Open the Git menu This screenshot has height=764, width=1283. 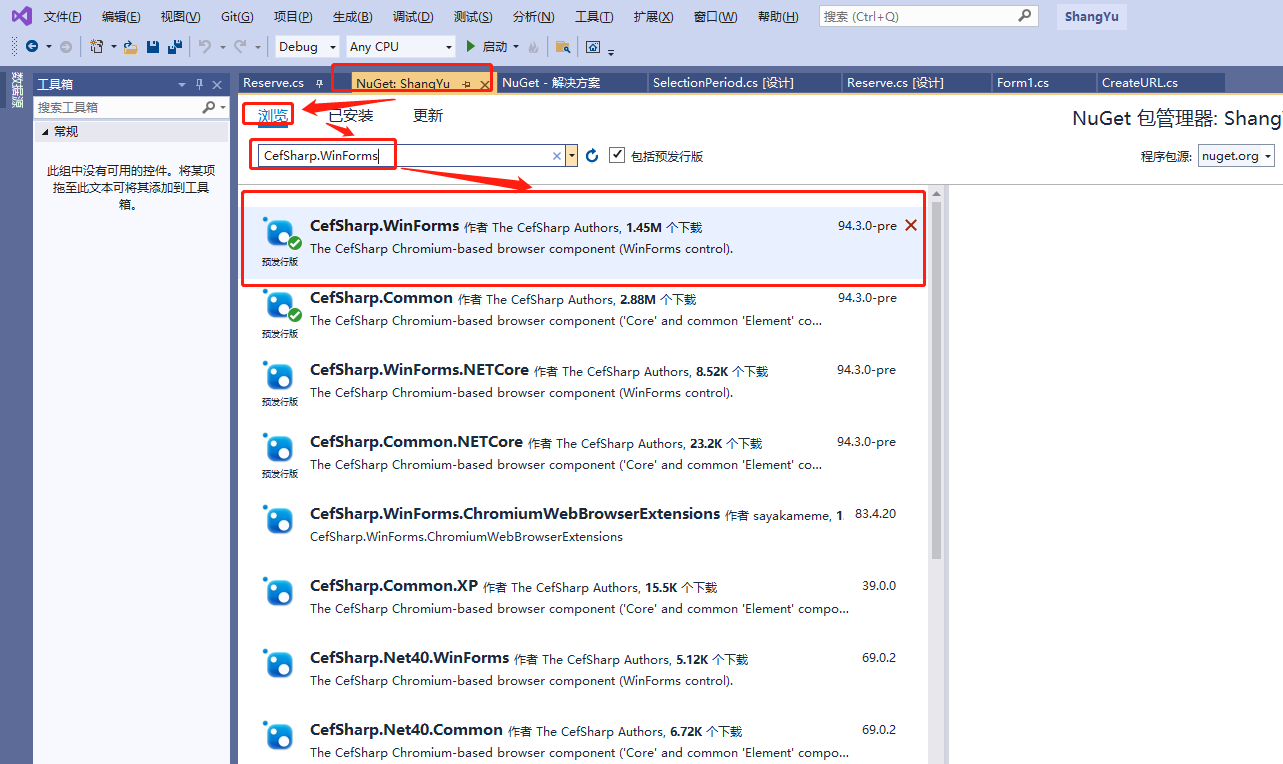pyautogui.click(x=237, y=17)
